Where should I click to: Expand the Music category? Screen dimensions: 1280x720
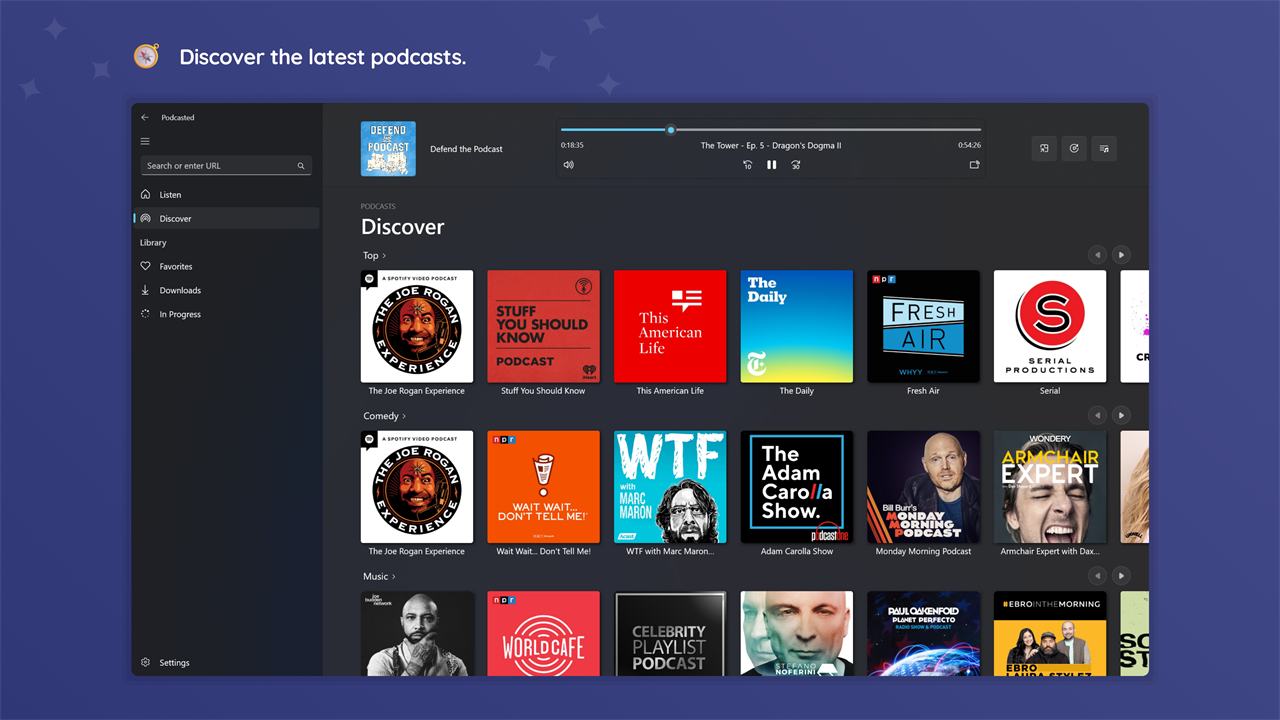pos(379,577)
